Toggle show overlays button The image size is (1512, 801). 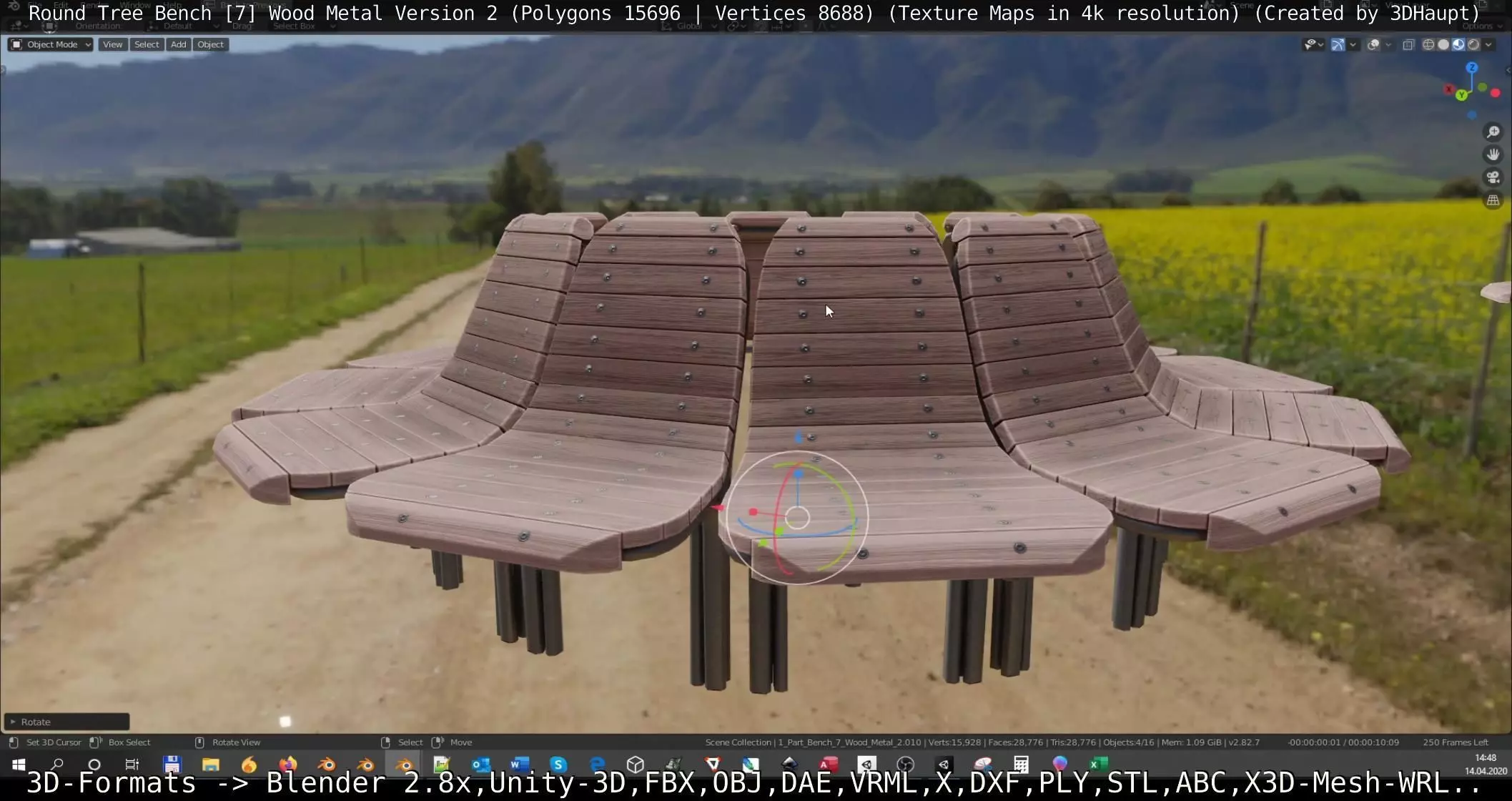(x=1373, y=44)
